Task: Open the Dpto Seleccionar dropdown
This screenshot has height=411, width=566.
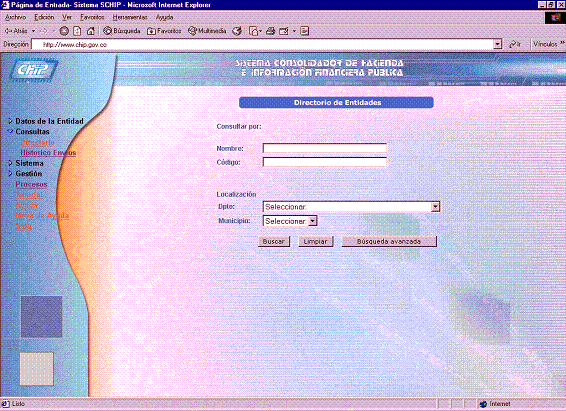Action: [351, 207]
